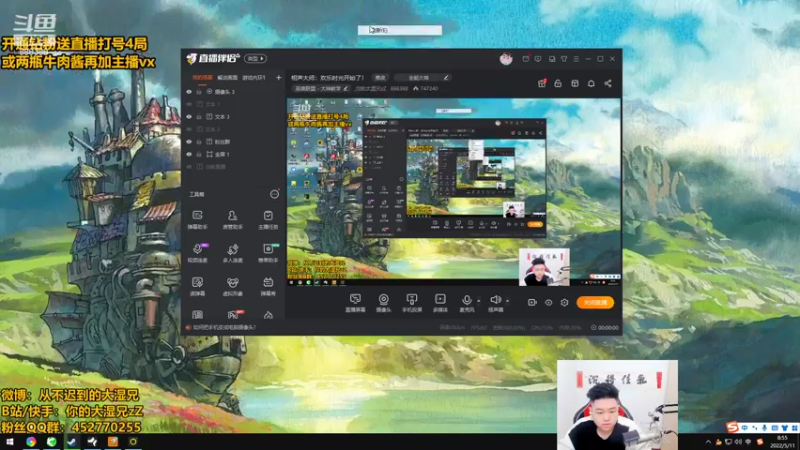This screenshot has width=800, height=450.
Task: Click the mode switch pill beside the logo
Action: point(255,59)
